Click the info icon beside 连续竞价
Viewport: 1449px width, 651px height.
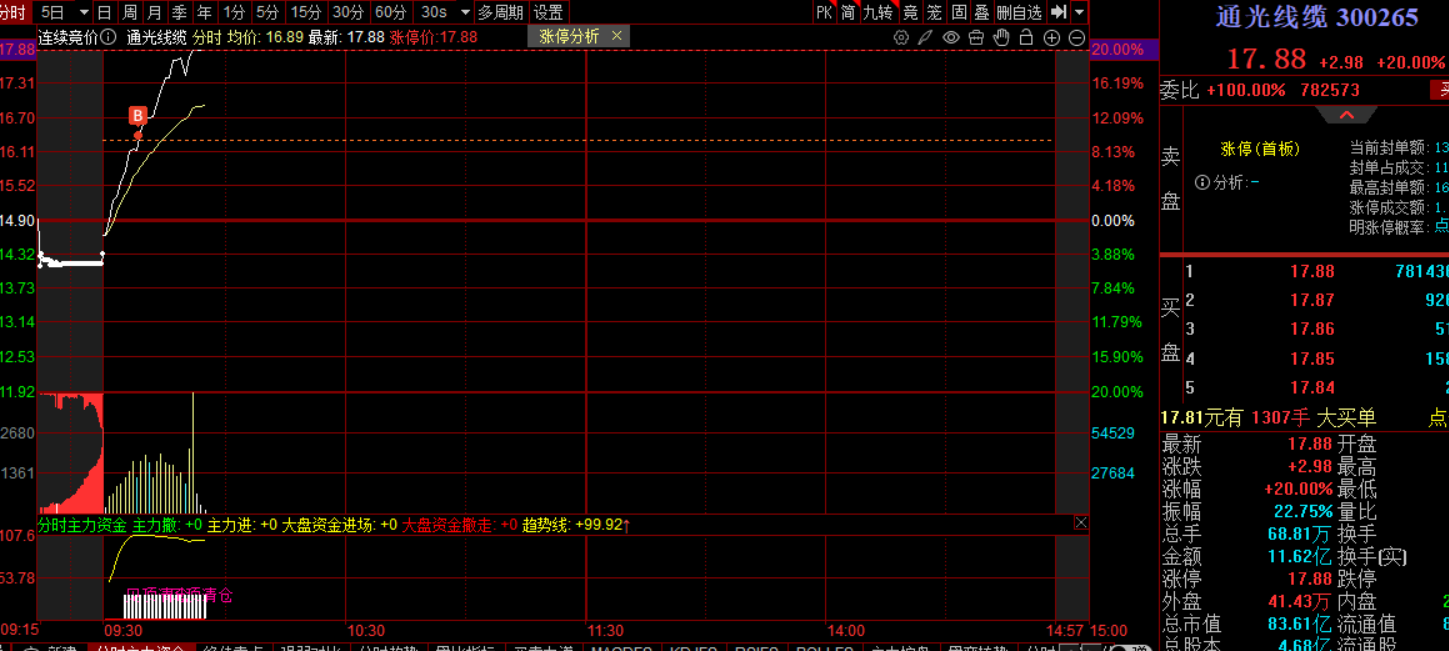point(109,37)
